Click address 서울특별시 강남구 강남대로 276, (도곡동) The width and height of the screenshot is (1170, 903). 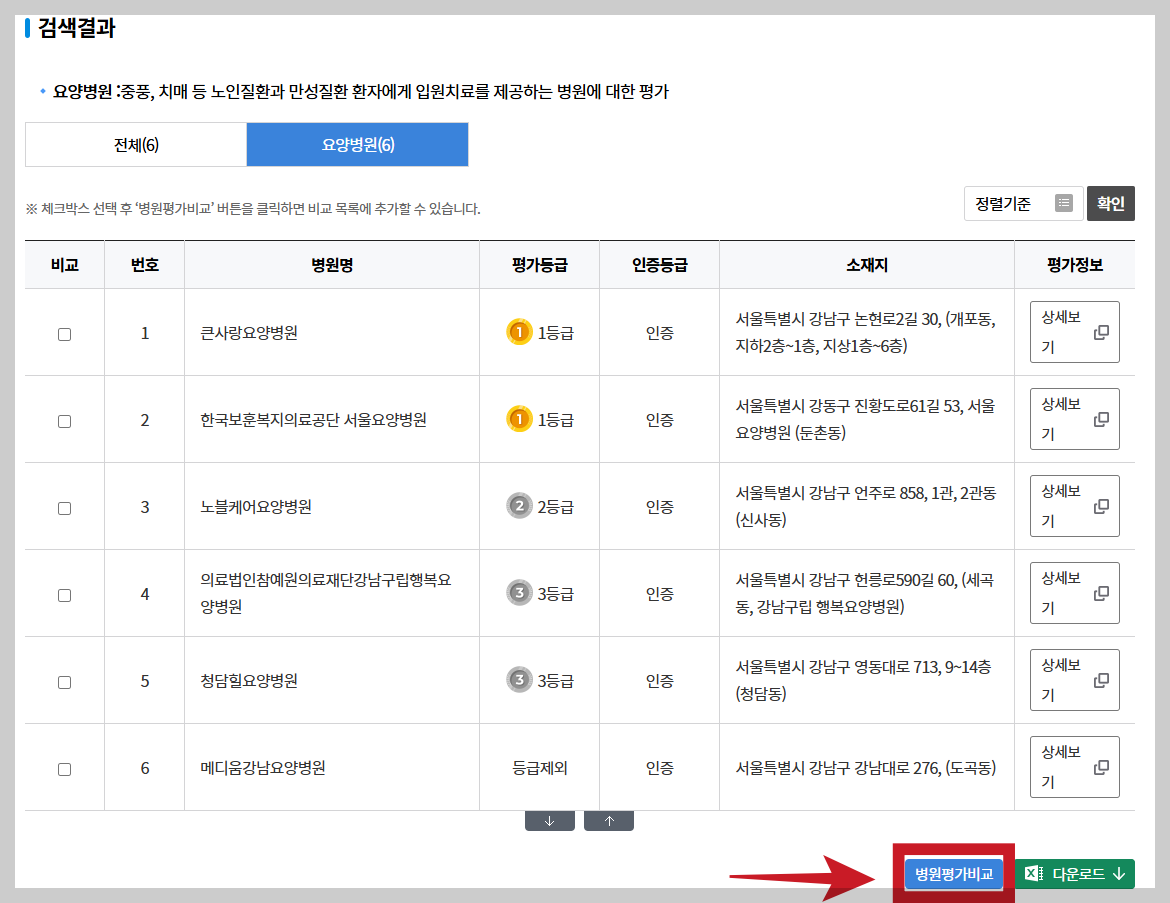(x=866, y=768)
